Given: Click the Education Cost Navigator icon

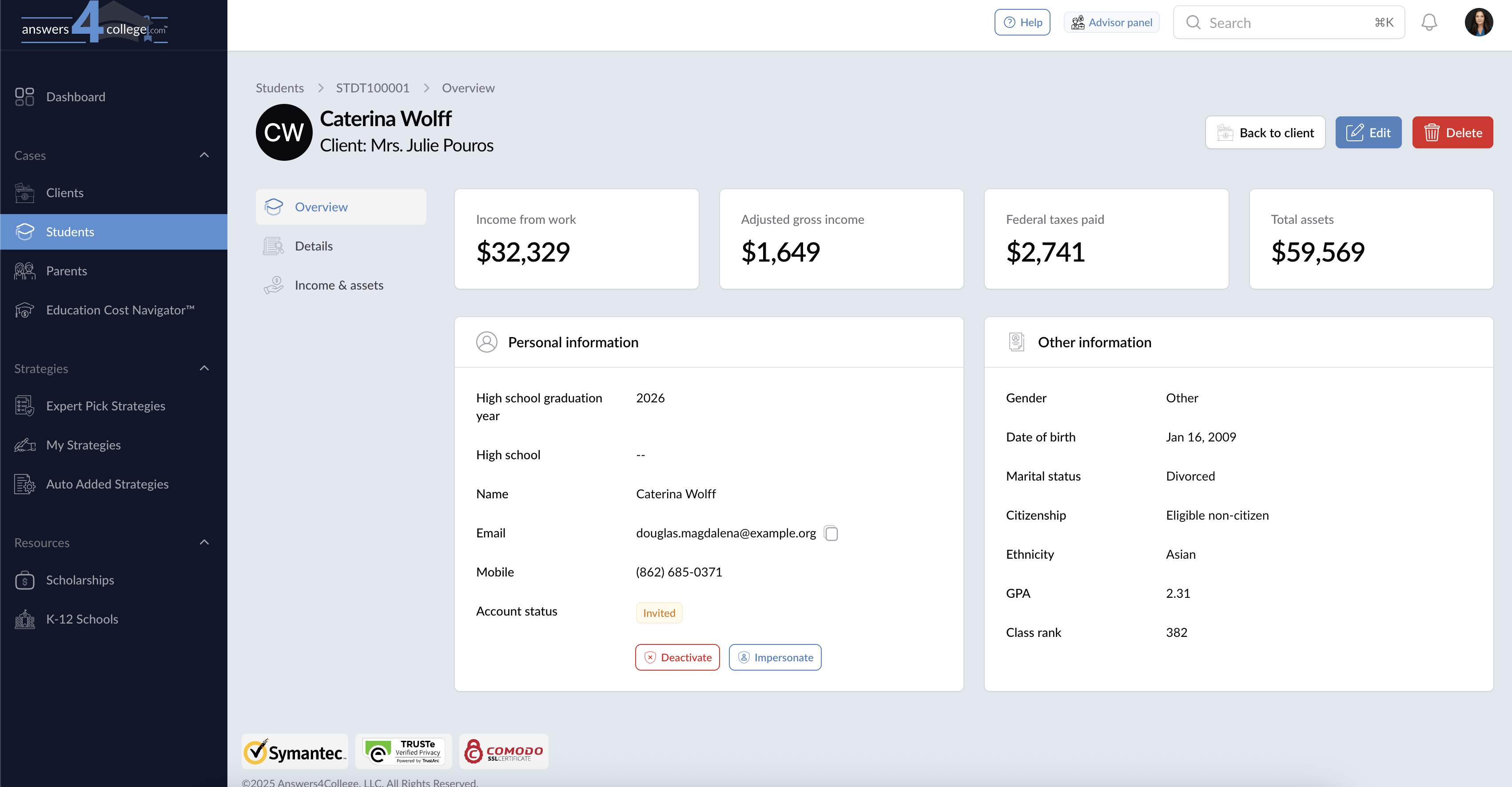Looking at the screenshot, I should 24,310.
